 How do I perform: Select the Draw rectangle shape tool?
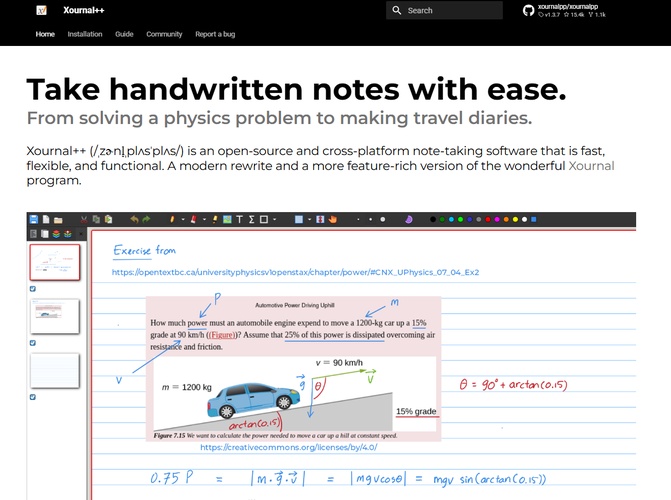[264, 220]
